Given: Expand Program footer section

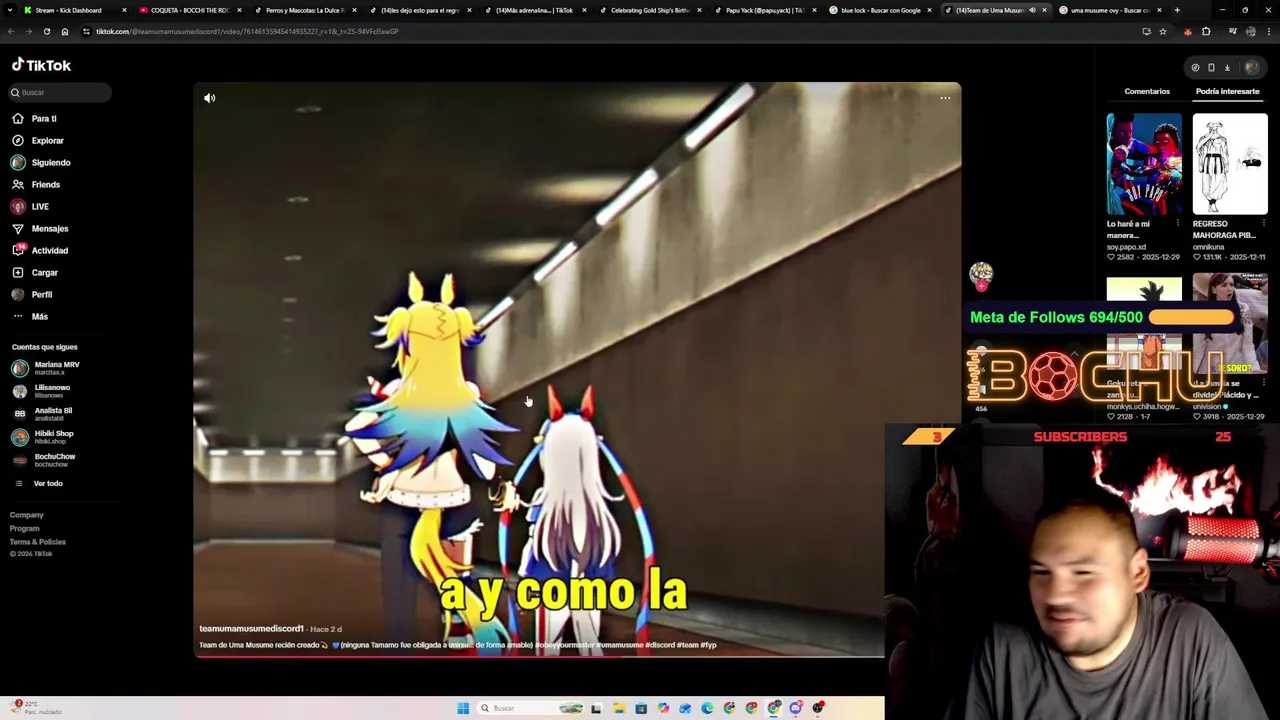Looking at the screenshot, I should 25,528.
